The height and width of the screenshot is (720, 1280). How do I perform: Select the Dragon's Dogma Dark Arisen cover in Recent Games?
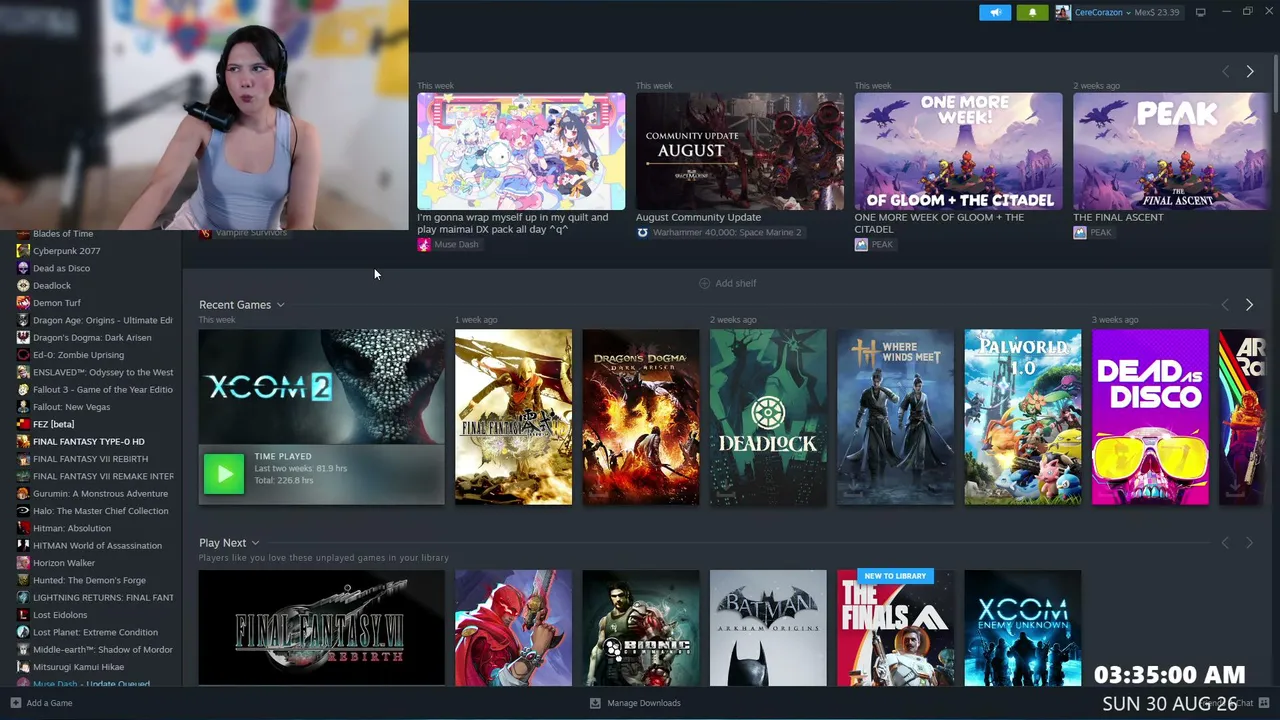641,417
